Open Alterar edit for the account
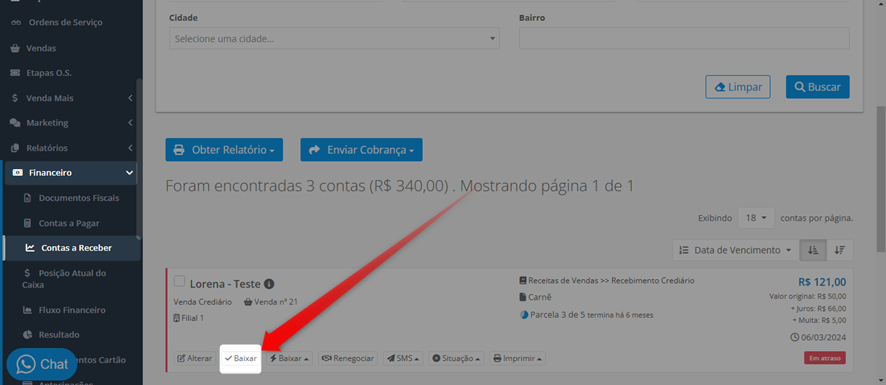This screenshot has height=385, width=886. [x=195, y=358]
